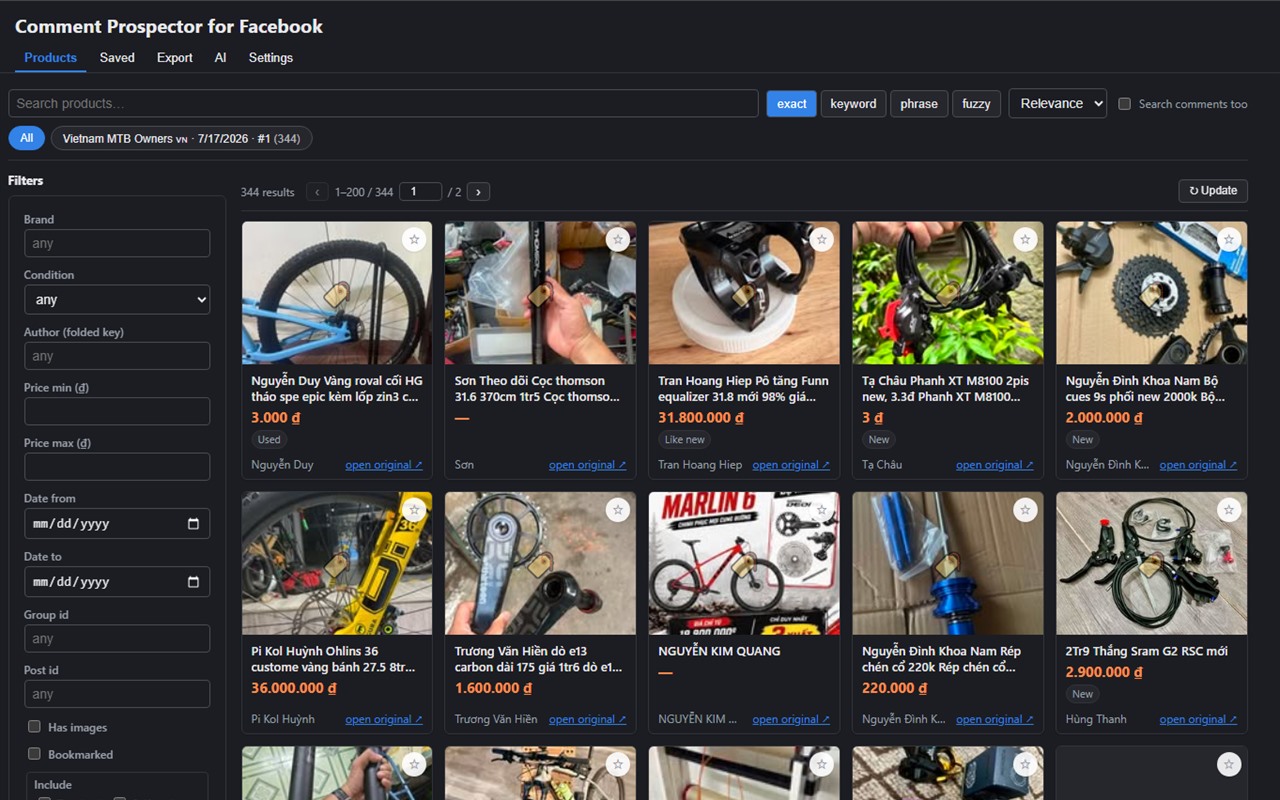
Task: Open calendar picker for Date from
Action: pyautogui.click(x=194, y=524)
